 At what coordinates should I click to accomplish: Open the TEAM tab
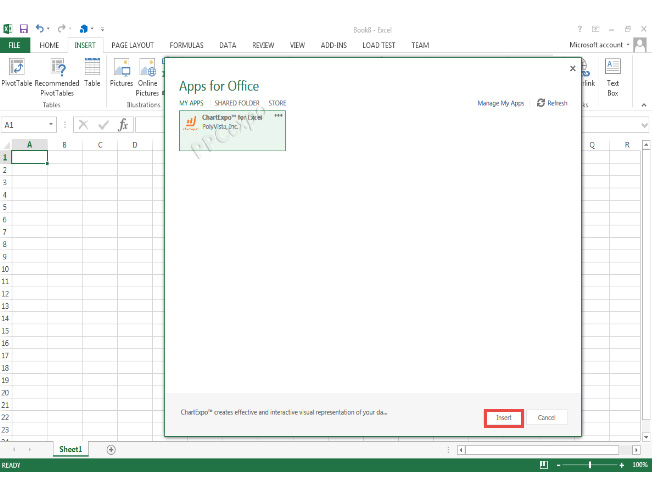click(x=420, y=45)
